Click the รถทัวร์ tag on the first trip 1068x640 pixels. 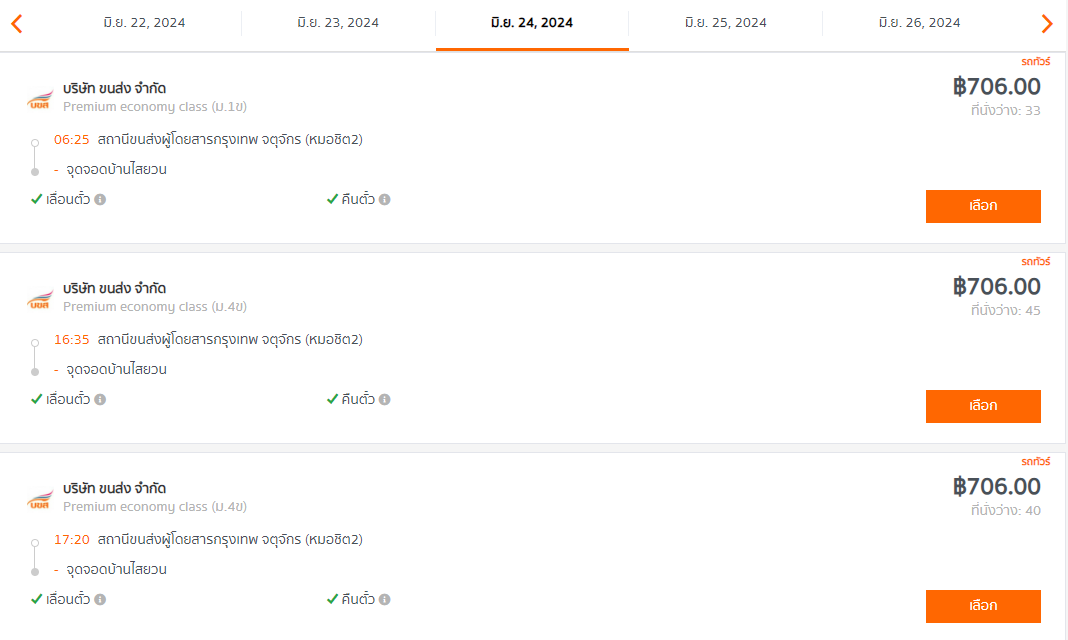1035,61
